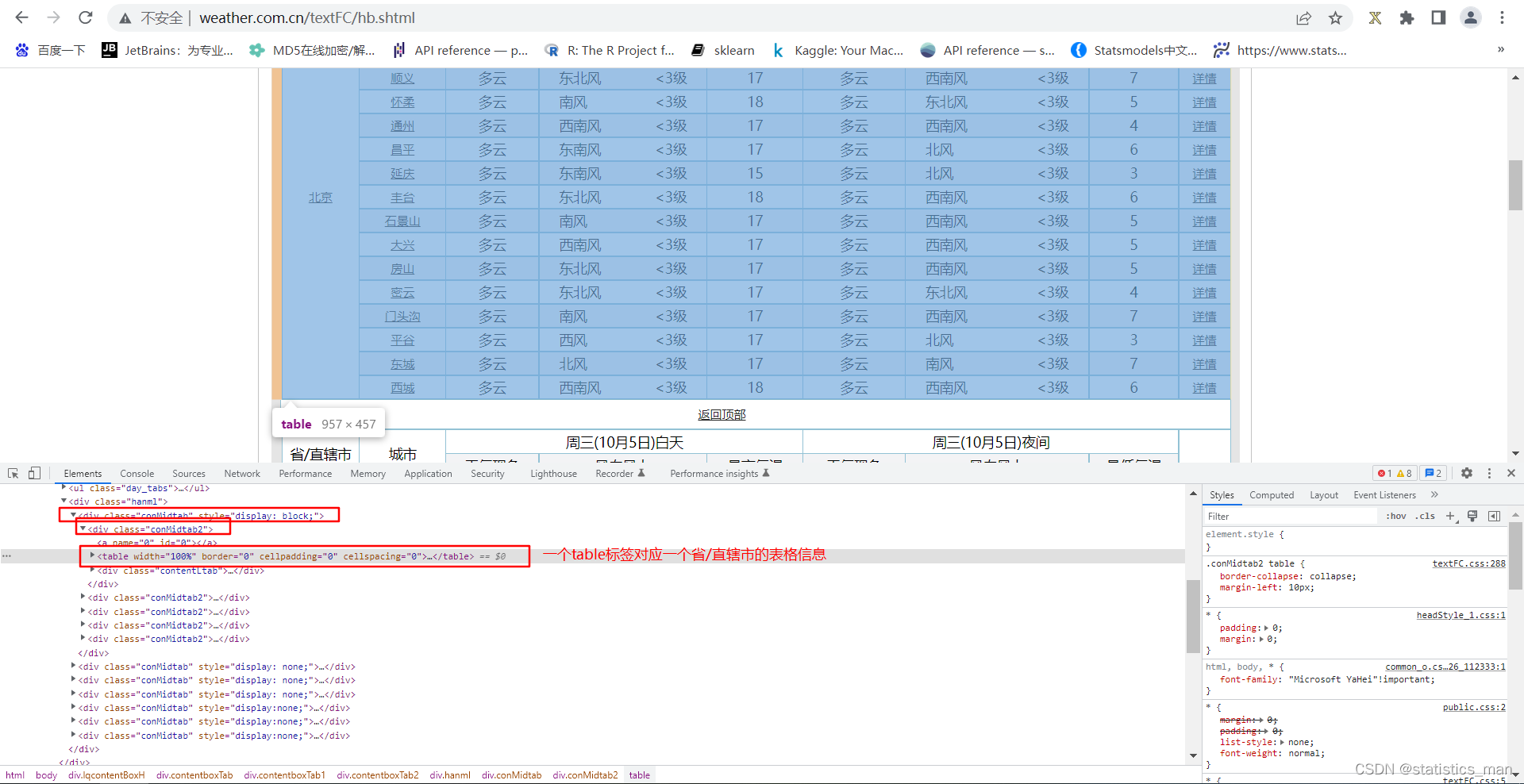Open the 北京 province link
This screenshot has width=1524, height=784.
tap(321, 198)
